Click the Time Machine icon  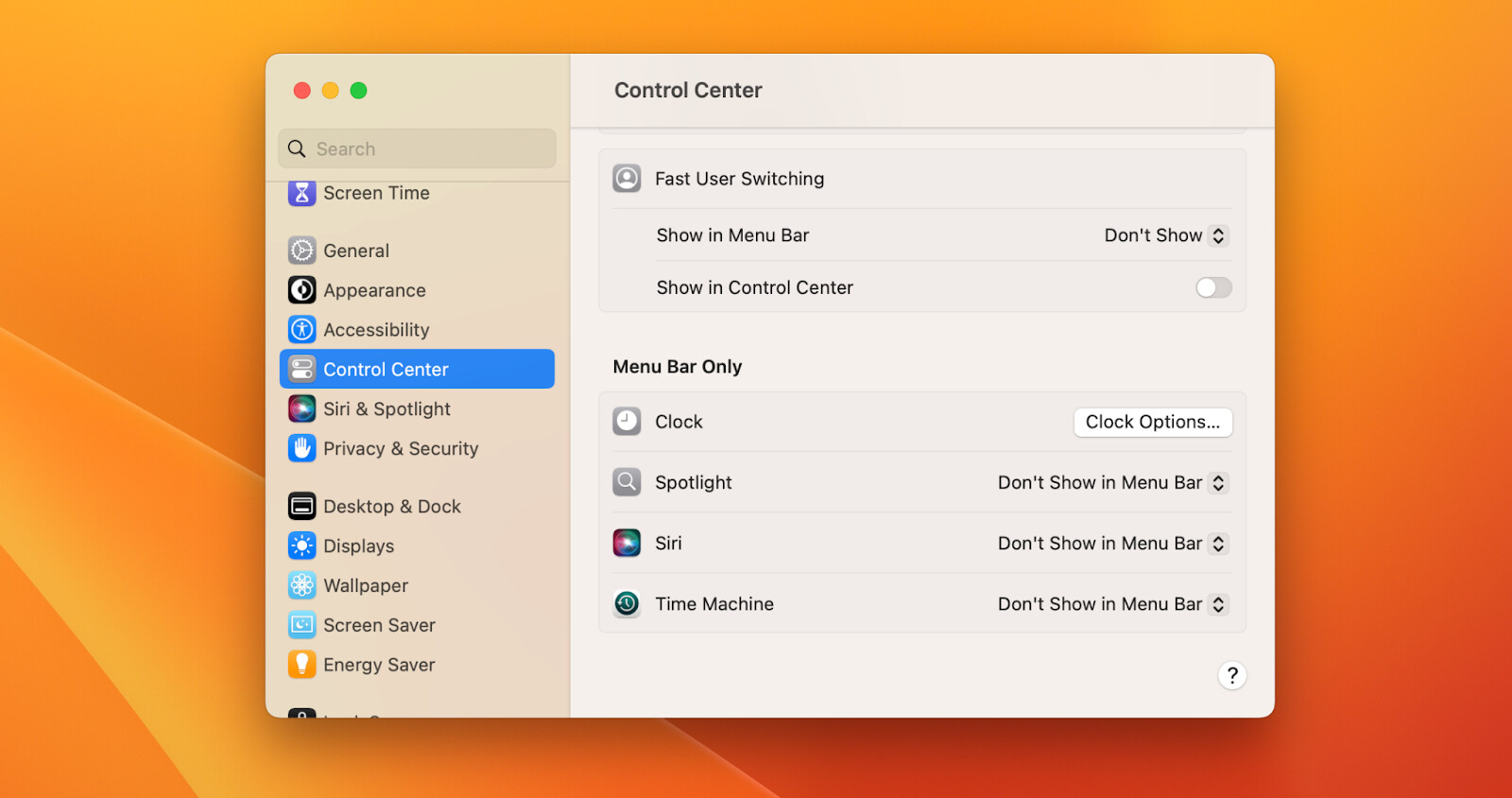click(x=627, y=604)
